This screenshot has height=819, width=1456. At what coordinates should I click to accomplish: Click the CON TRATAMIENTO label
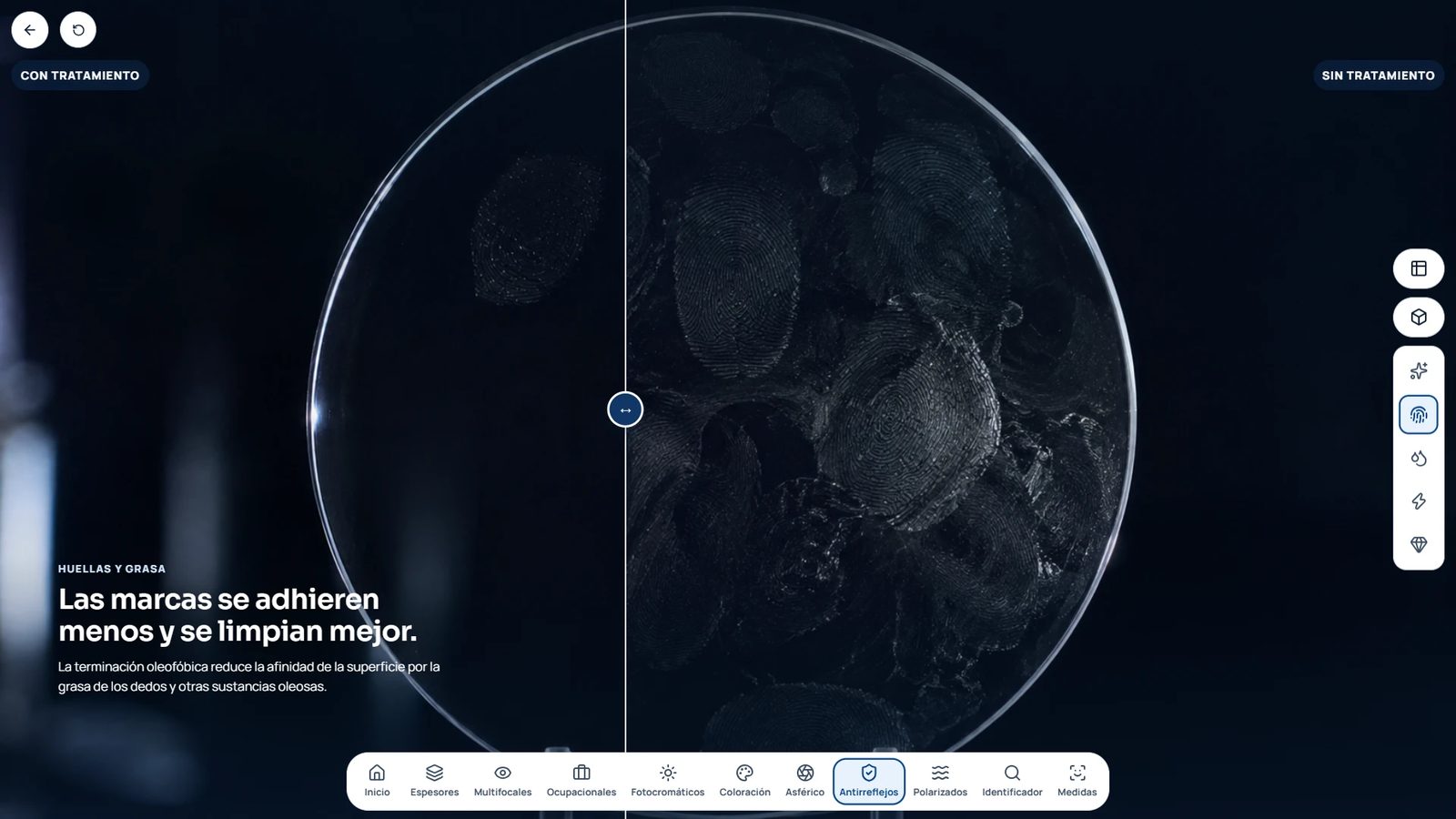80,76
